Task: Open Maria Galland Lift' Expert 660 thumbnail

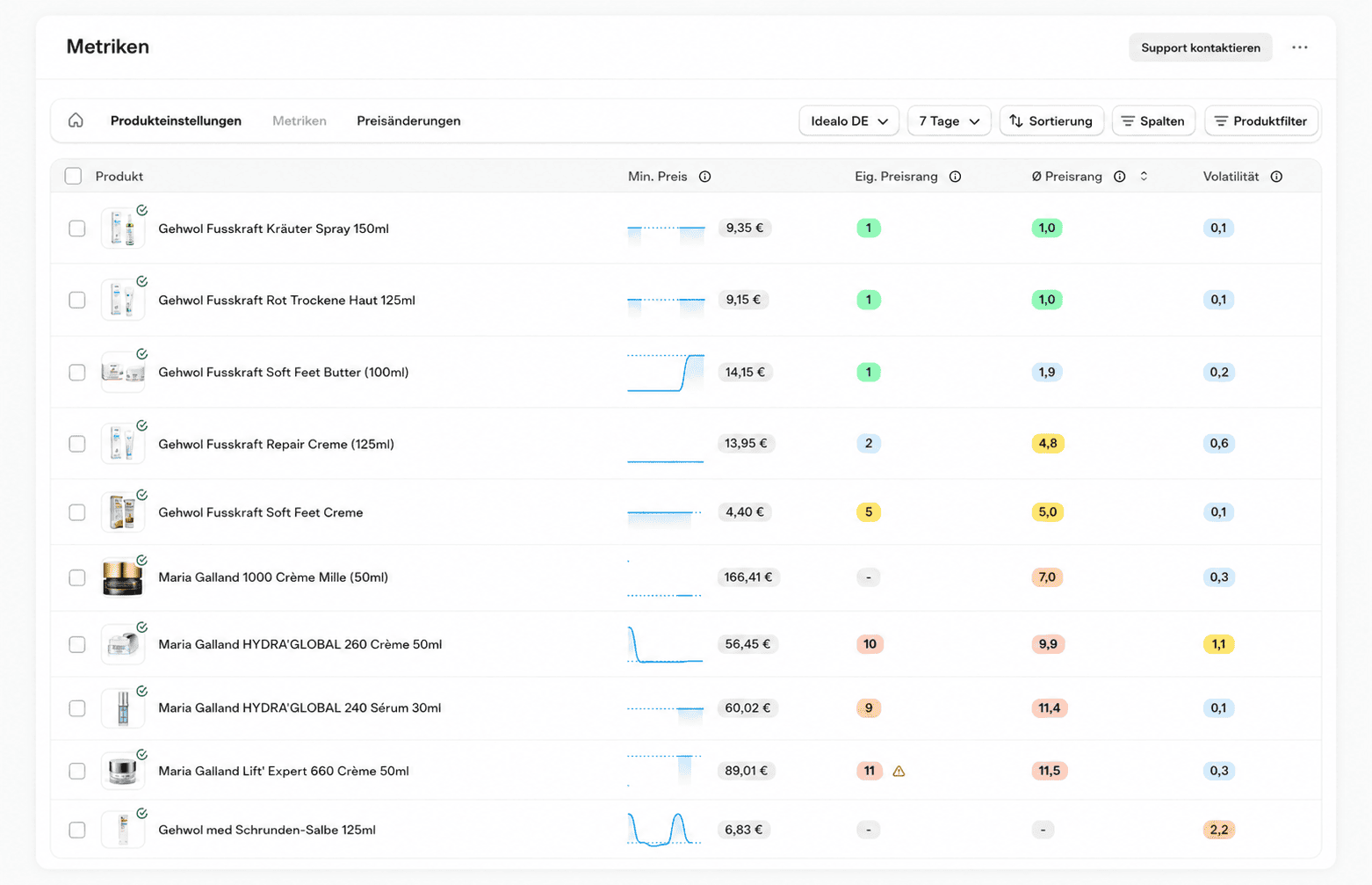Action: (x=122, y=772)
